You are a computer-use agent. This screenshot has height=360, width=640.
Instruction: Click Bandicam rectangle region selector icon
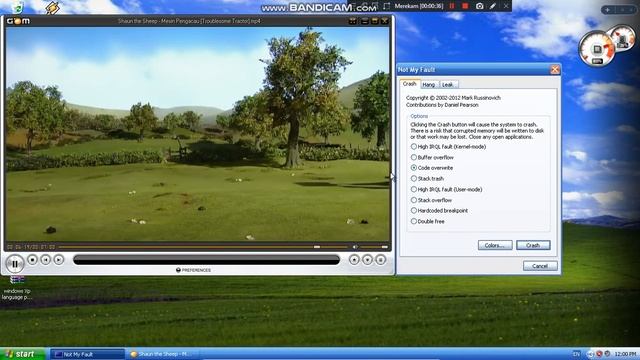point(386,6)
